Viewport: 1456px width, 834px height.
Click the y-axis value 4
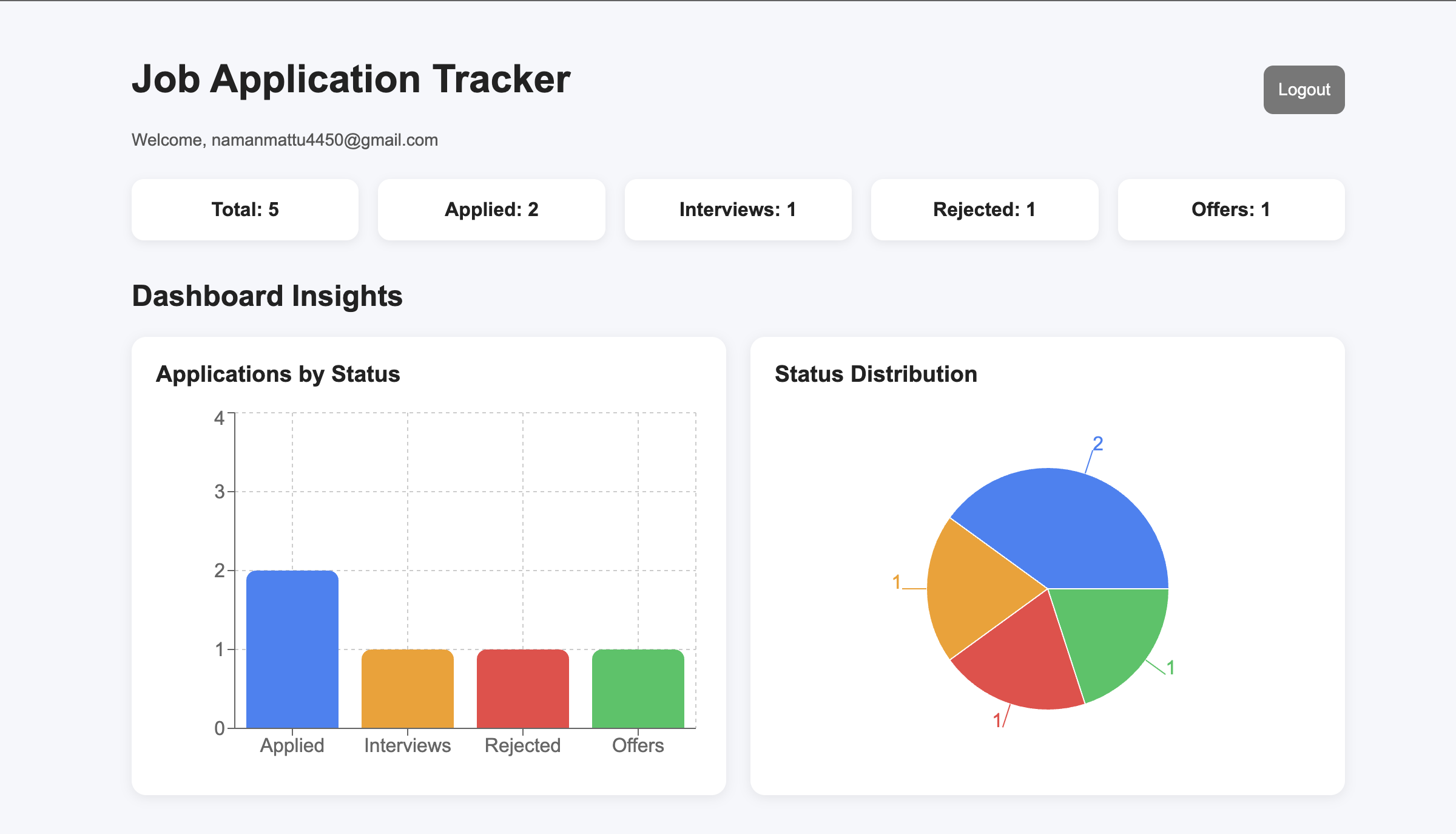[x=219, y=418]
